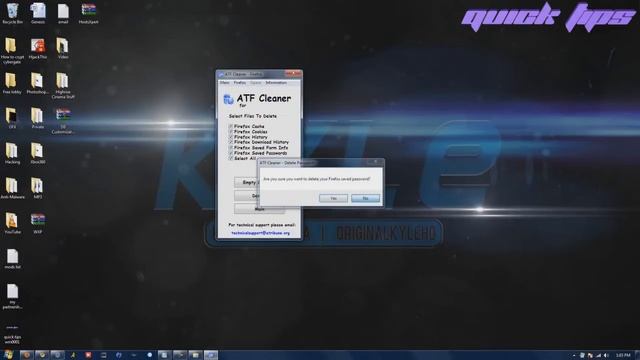Toggle the Firefox Saved Passwords checkbox

click(231, 153)
